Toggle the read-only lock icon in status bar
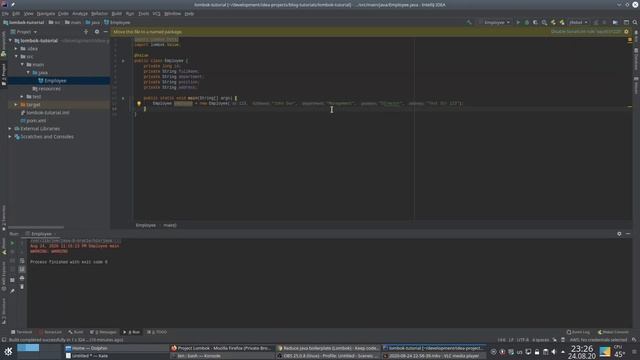Screen dimensions: 640x360 point(555,340)
